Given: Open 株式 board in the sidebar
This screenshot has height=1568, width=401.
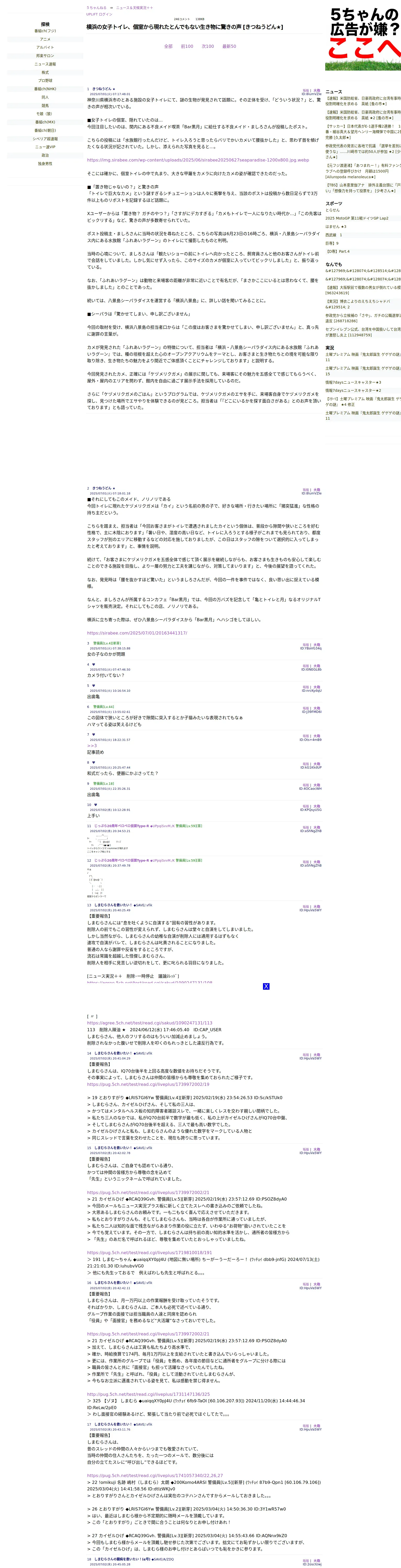Looking at the screenshot, I should pos(45,72).
